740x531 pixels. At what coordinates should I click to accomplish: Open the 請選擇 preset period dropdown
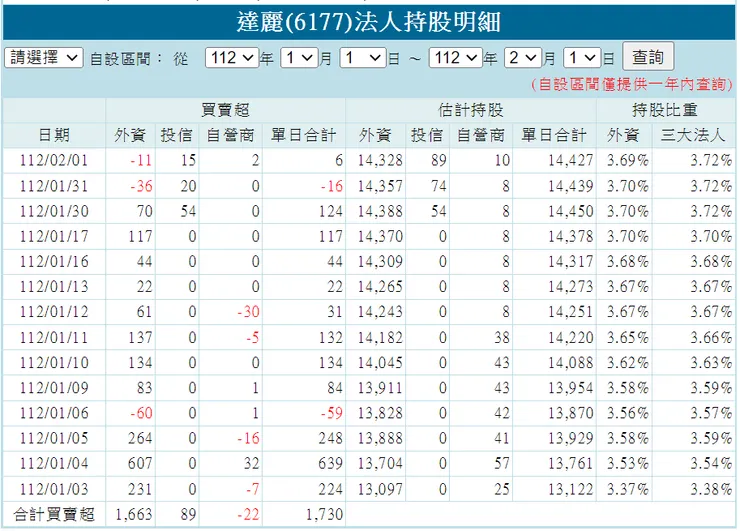[x=43, y=58]
